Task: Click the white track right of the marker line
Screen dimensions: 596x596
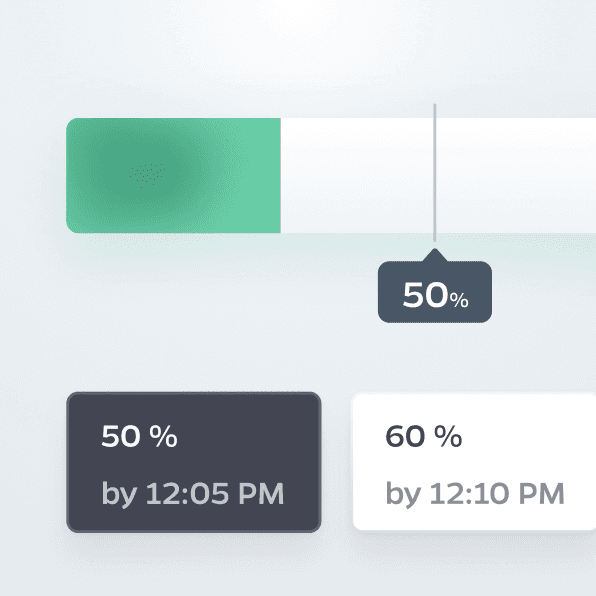Action: point(516,175)
